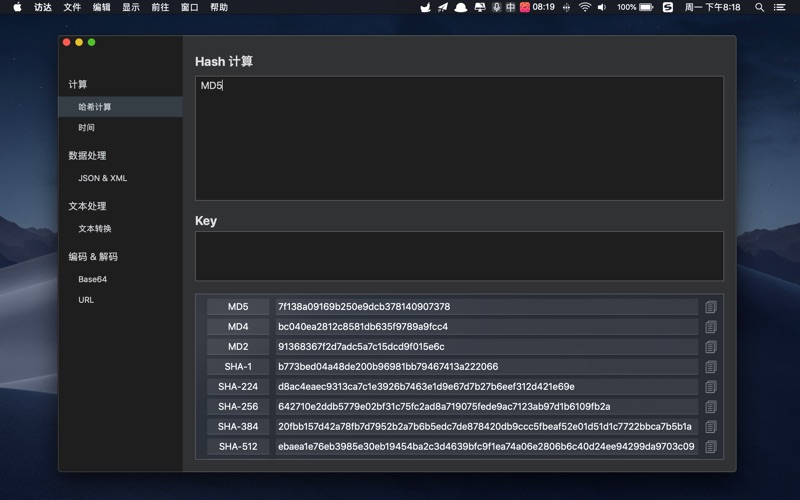Click the SHA-256 label button
Screen dimensions: 800x500
pos(238,407)
